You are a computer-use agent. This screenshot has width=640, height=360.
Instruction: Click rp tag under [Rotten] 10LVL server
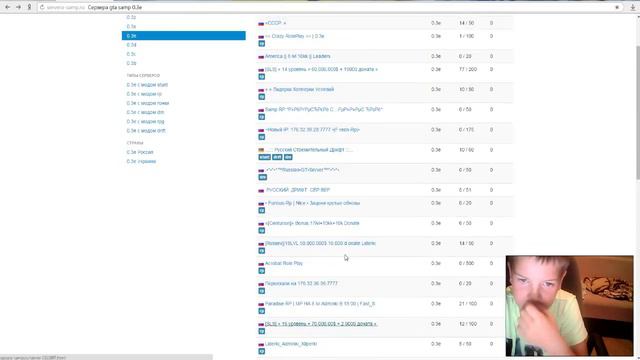point(262,251)
